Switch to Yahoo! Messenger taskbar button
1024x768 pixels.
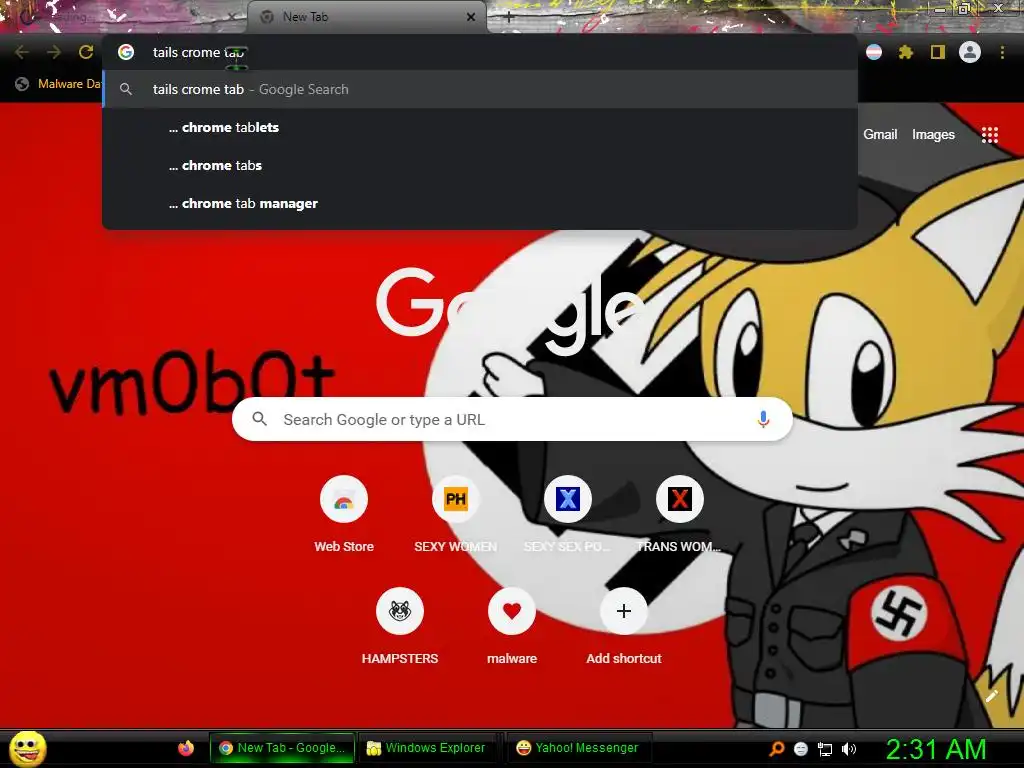pyautogui.click(x=577, y=748)
